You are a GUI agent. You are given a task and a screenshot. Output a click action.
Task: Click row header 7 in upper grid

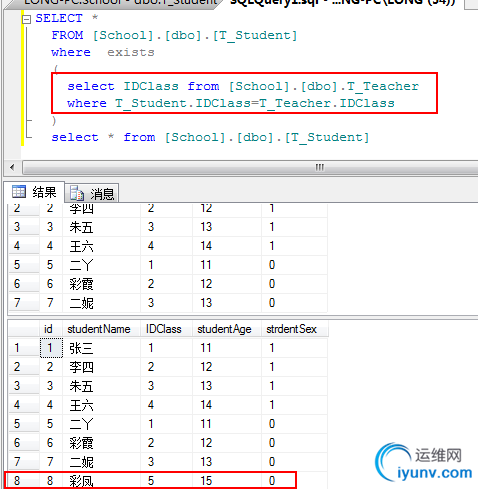(x=23, y=303)
